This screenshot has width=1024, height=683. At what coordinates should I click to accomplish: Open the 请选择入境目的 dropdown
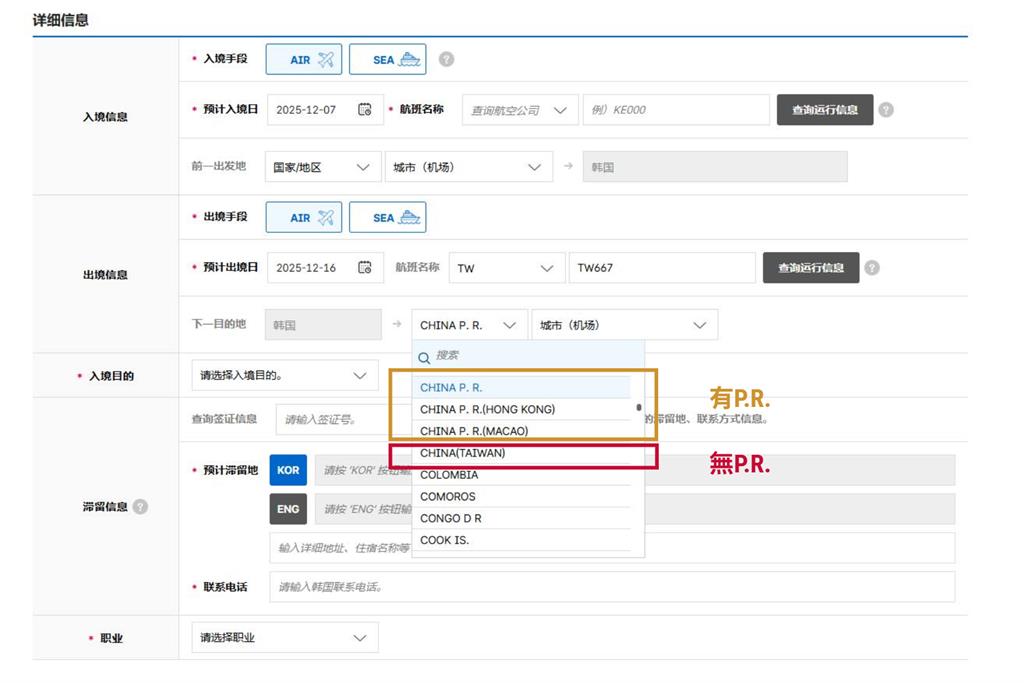pyautogui.click(x=283, y=374)
